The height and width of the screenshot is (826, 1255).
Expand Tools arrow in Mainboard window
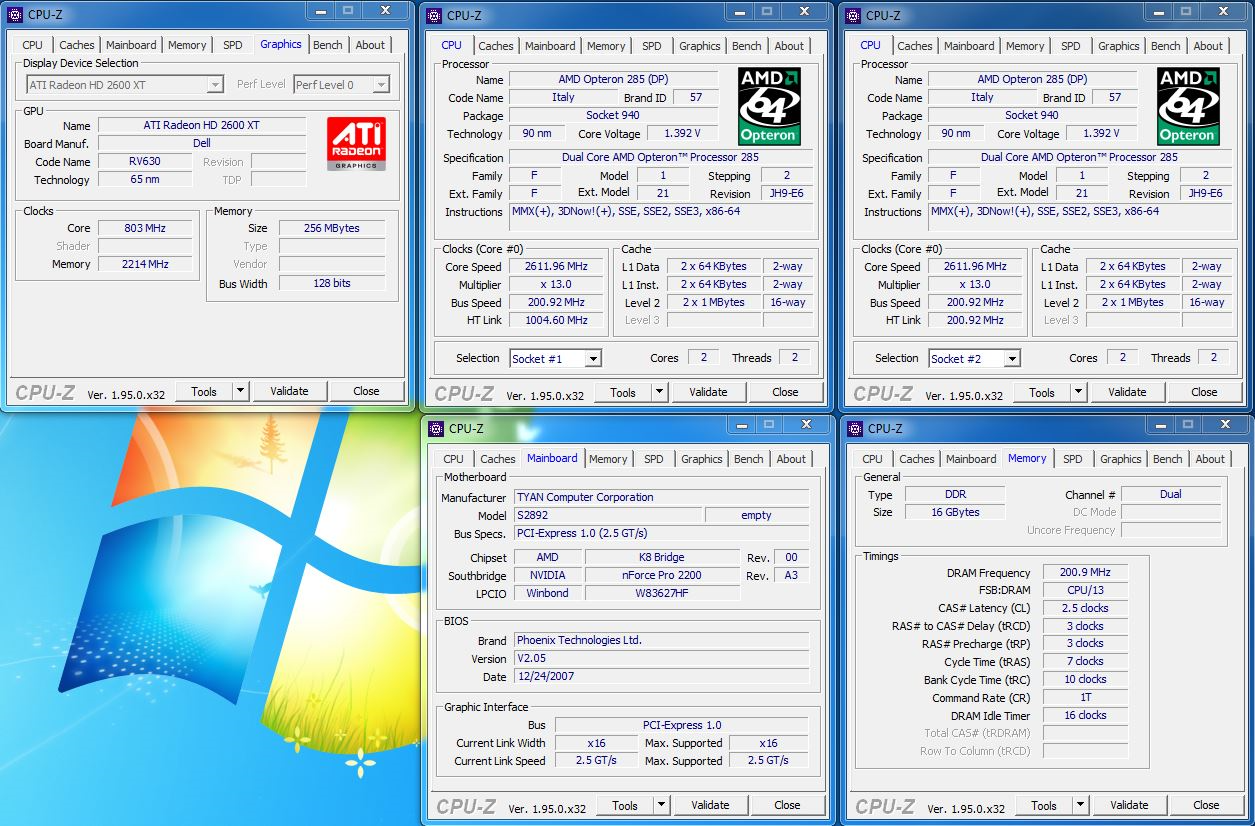coord(661,805)
